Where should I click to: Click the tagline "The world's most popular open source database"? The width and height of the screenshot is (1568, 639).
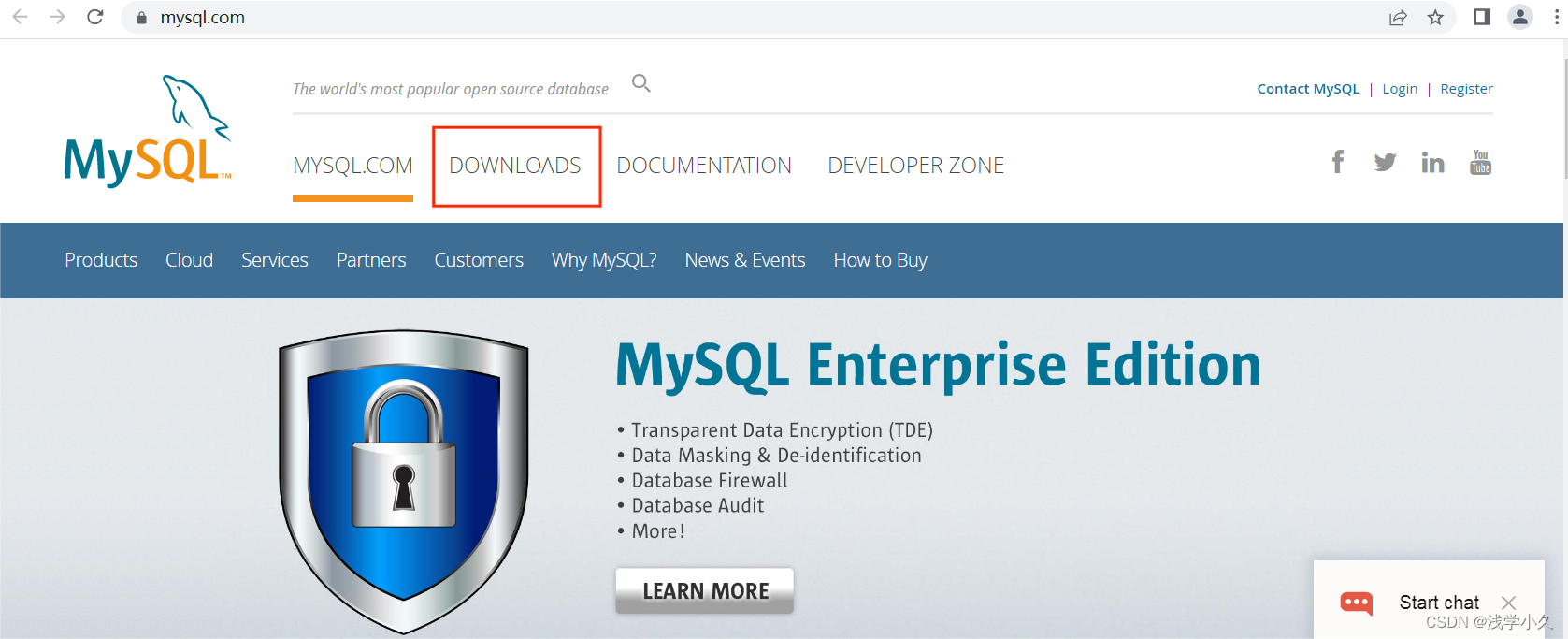point(451,89)
